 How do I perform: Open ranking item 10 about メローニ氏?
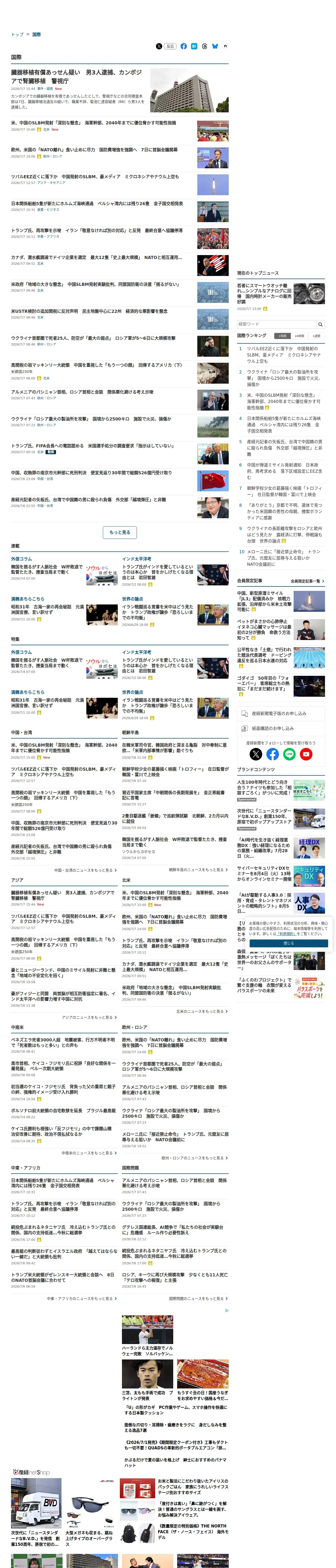pyautogui.click(x=284, y=558)
